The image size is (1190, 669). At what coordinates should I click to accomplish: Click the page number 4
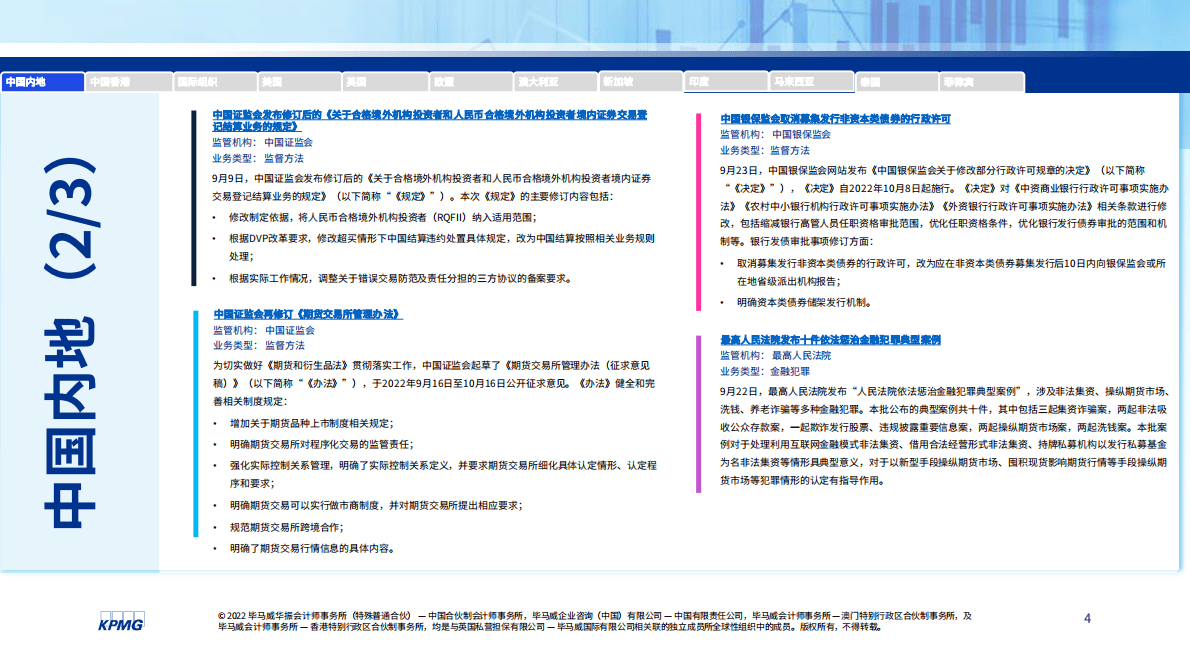(1087, 619)
